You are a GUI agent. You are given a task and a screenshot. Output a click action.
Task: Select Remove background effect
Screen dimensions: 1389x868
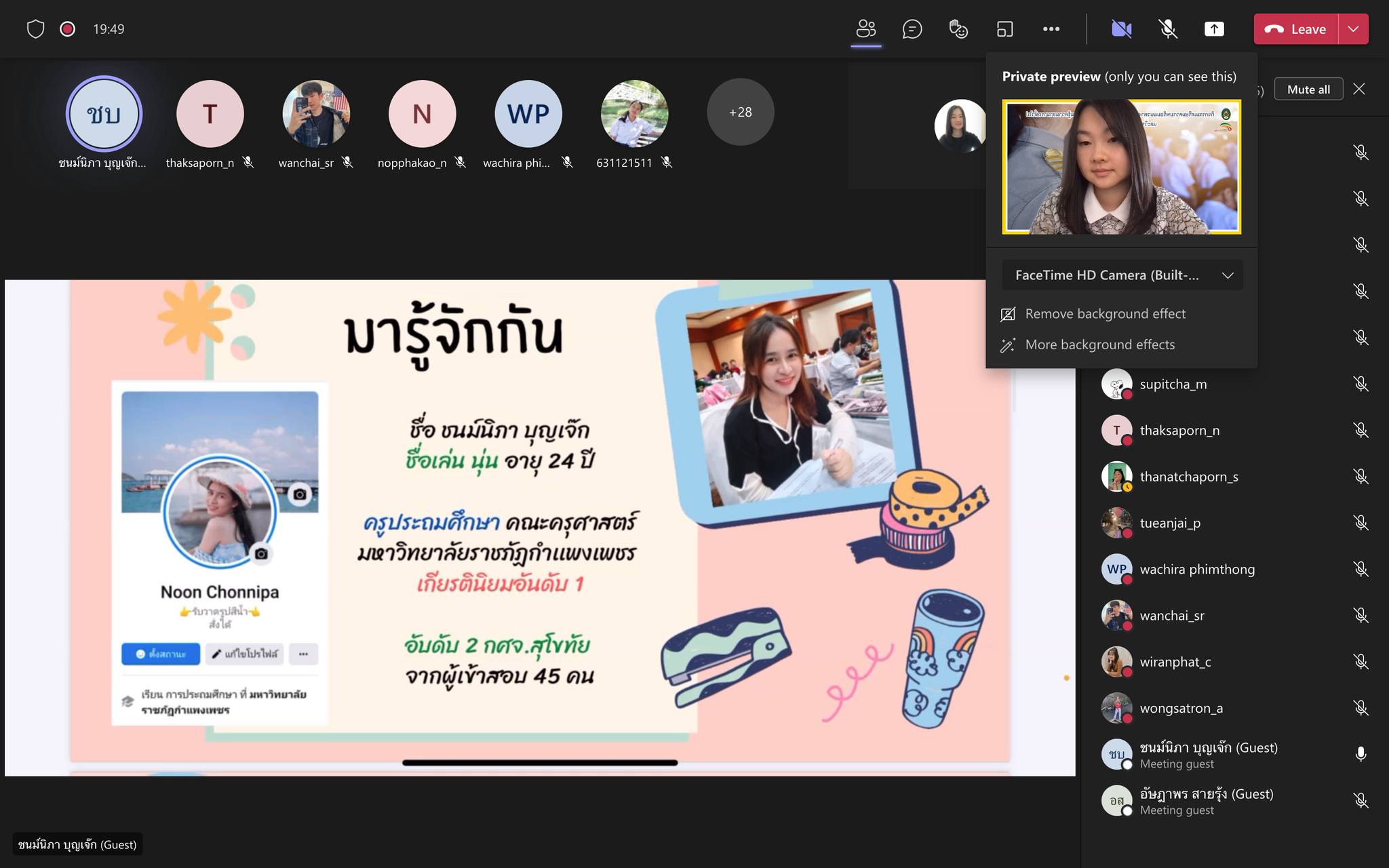1105,314
